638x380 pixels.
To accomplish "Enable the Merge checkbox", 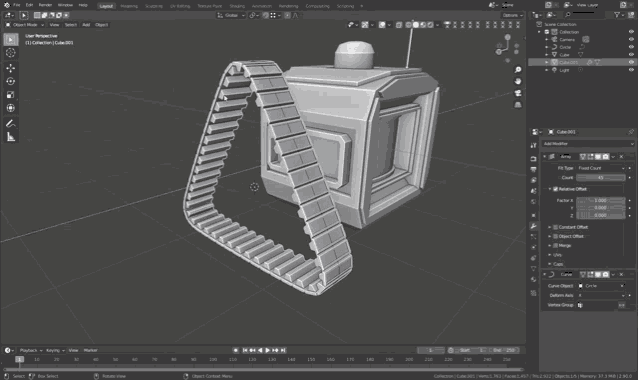I will [x=555, y=246].
